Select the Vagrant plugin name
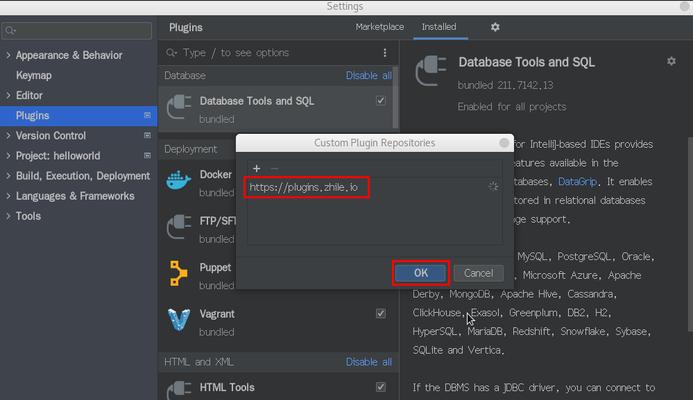693x400 pixels. [217, 314]
